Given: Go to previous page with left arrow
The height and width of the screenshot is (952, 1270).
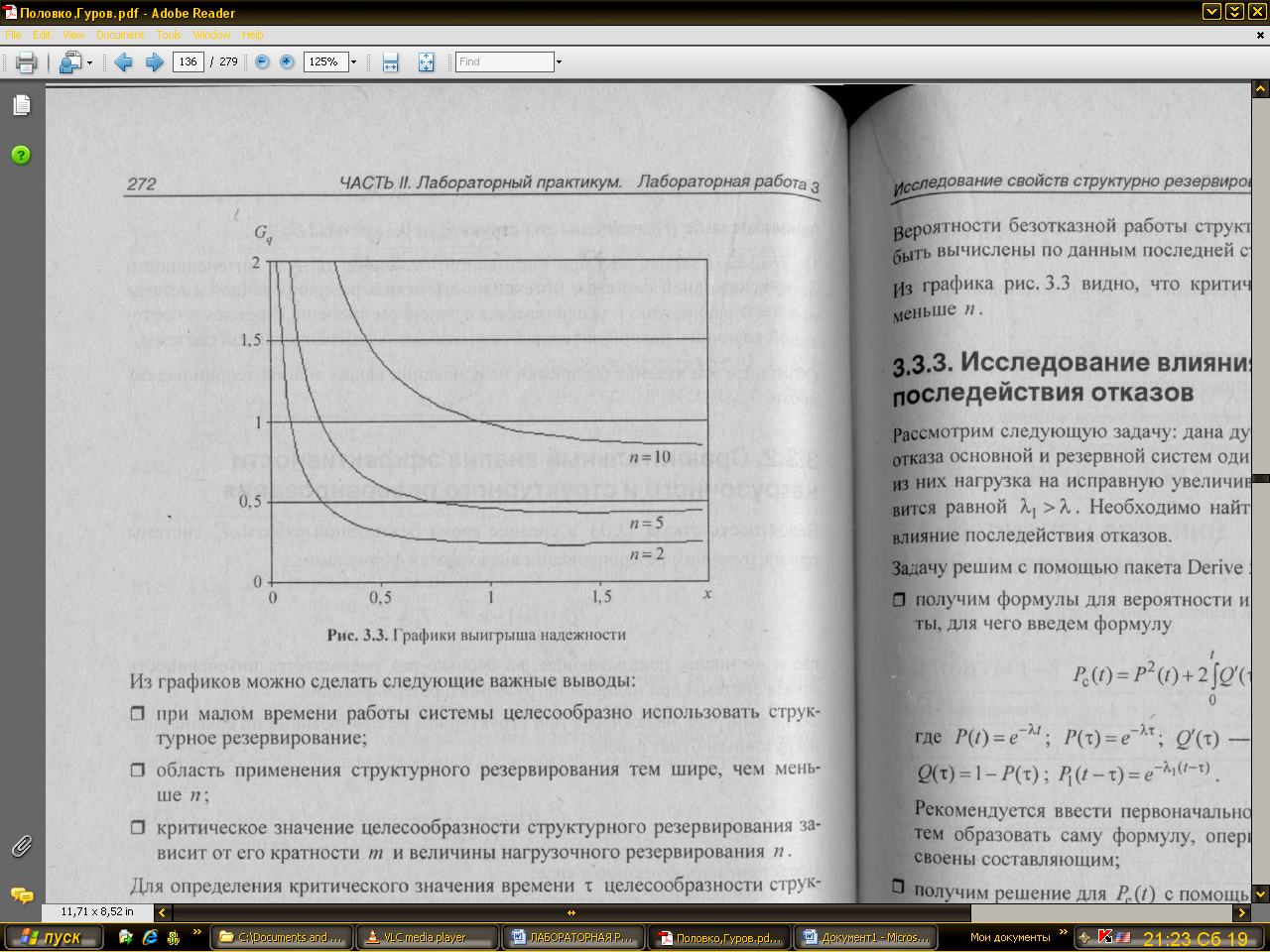Looking at the screenshot, I should click(x=124, y=62).
